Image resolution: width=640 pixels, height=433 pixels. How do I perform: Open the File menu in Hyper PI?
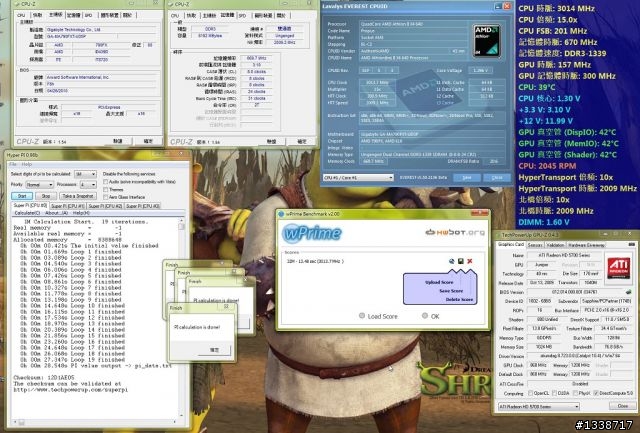coord(13,164)
